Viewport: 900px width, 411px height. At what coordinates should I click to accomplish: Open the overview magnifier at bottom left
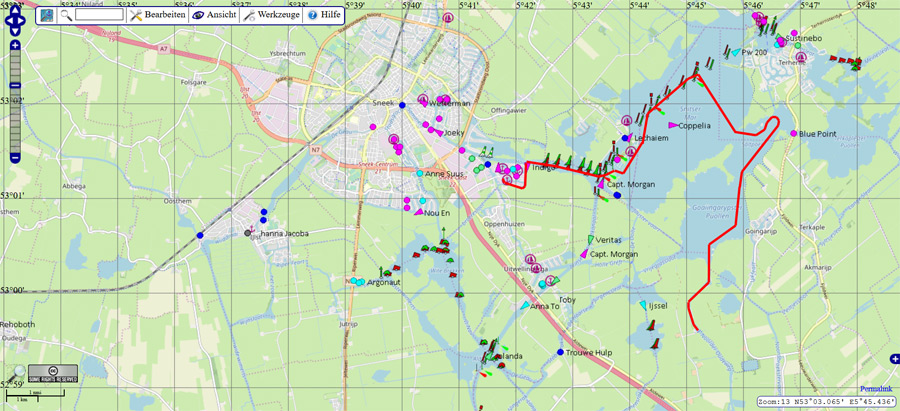tap(20, 370)
